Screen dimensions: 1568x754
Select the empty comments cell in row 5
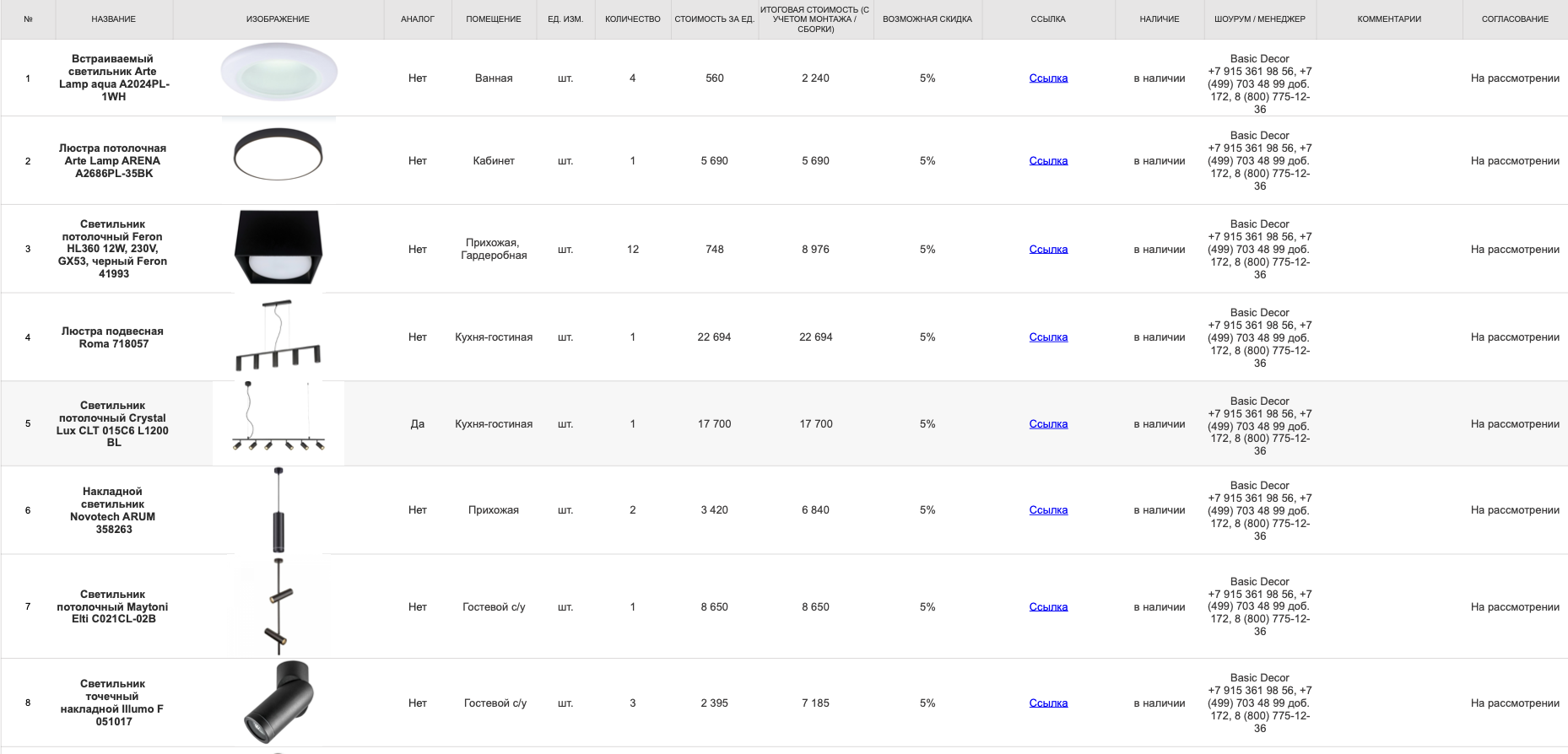coord(1389,423)
